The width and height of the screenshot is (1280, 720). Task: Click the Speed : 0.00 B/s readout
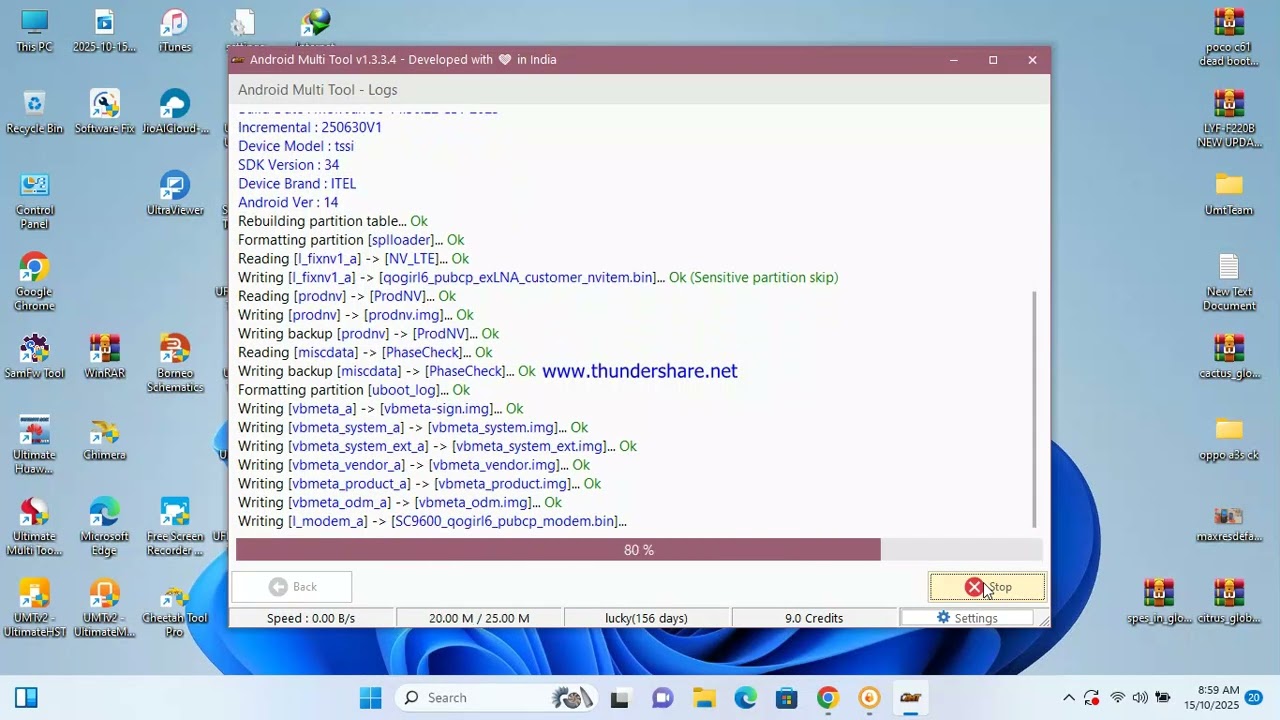pos(311,618)
